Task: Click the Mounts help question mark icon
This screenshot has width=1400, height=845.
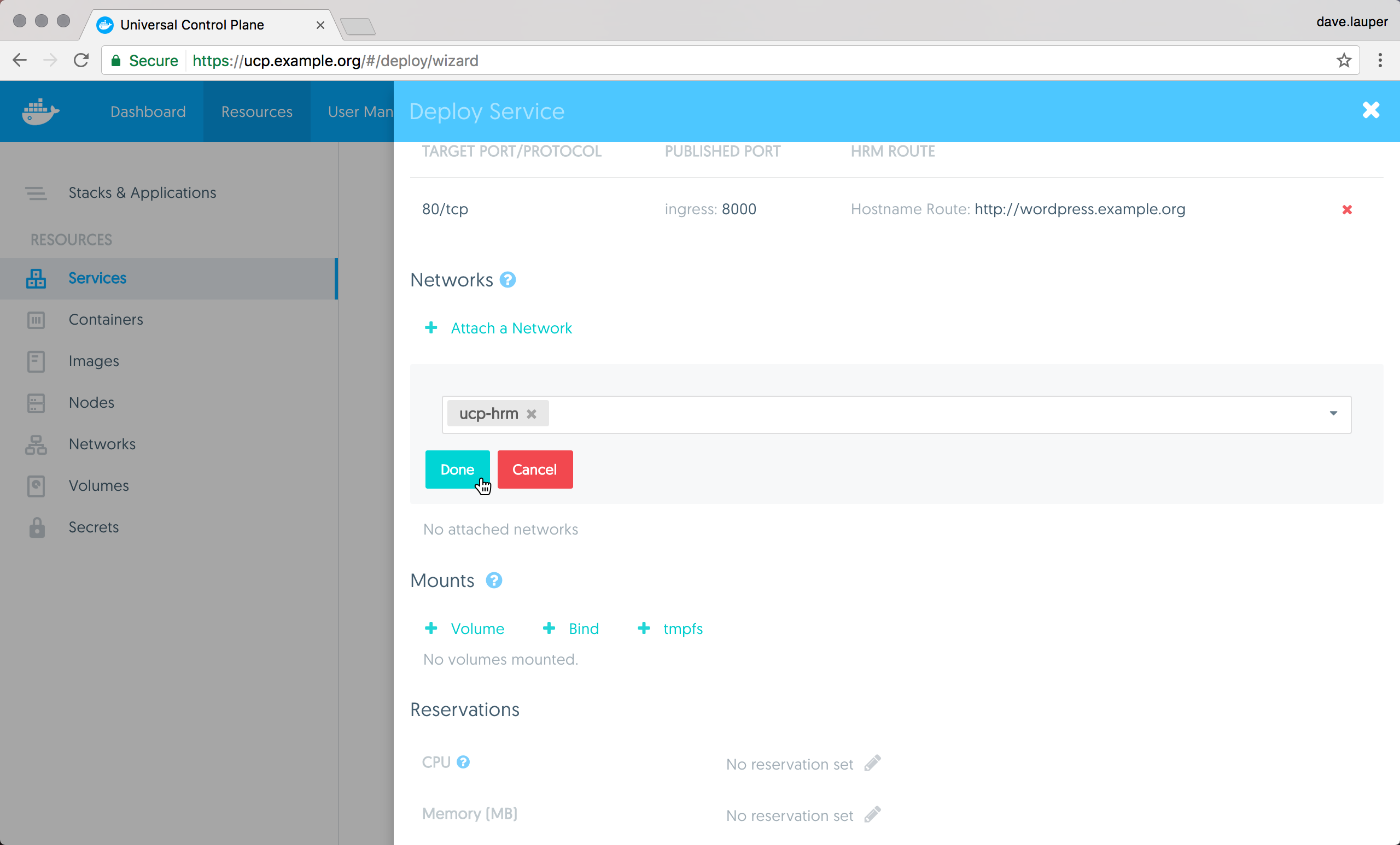Action: [494, 580]
